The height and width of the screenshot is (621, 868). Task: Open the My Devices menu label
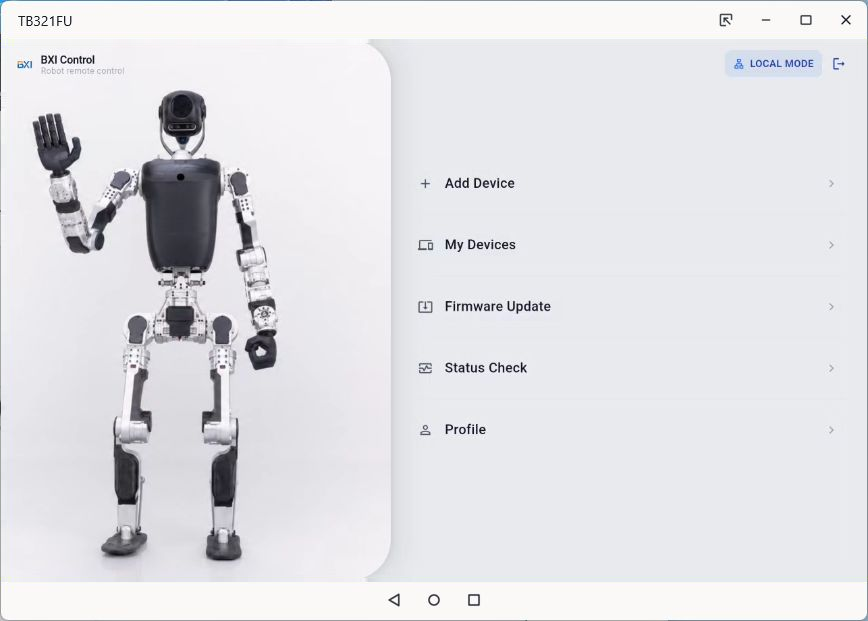click(x=480, y=245)
